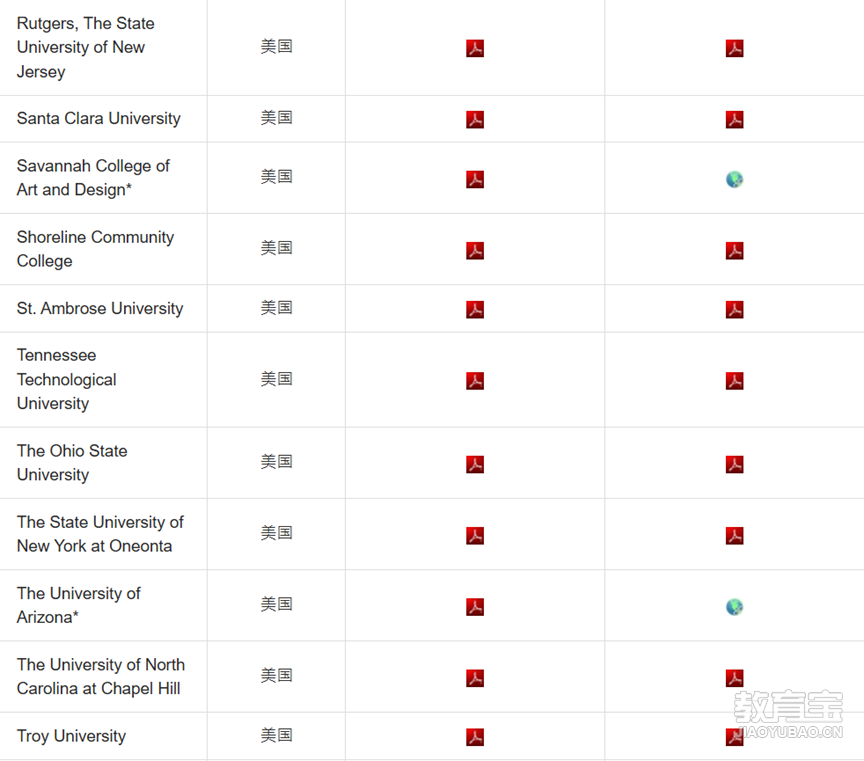Open first PDF for Savannah College of Art
The image size is (864, 761).
tap(475, 180)
